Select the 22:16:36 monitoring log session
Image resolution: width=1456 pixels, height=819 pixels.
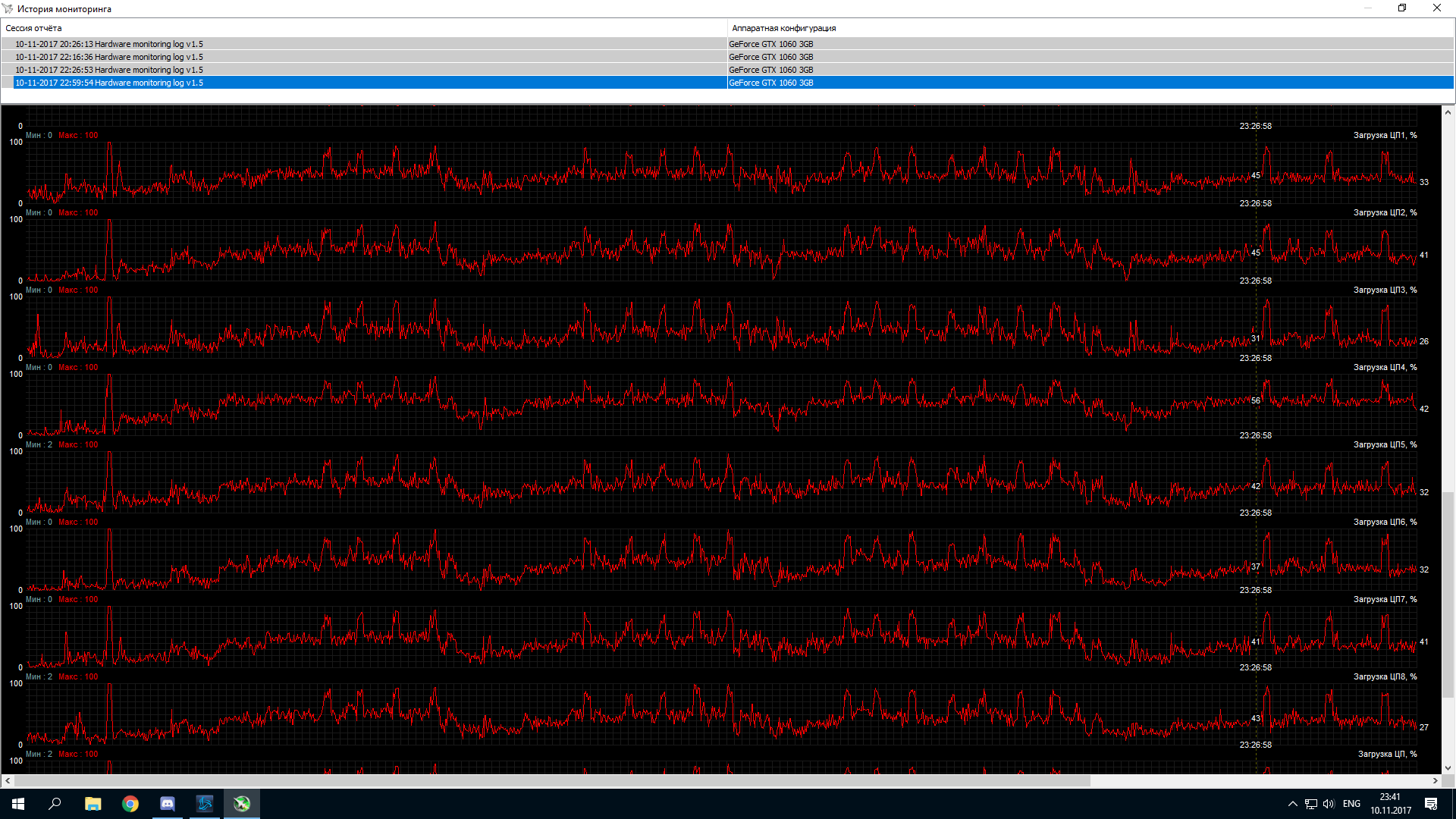pyautogui.click(x=109, y=57)
